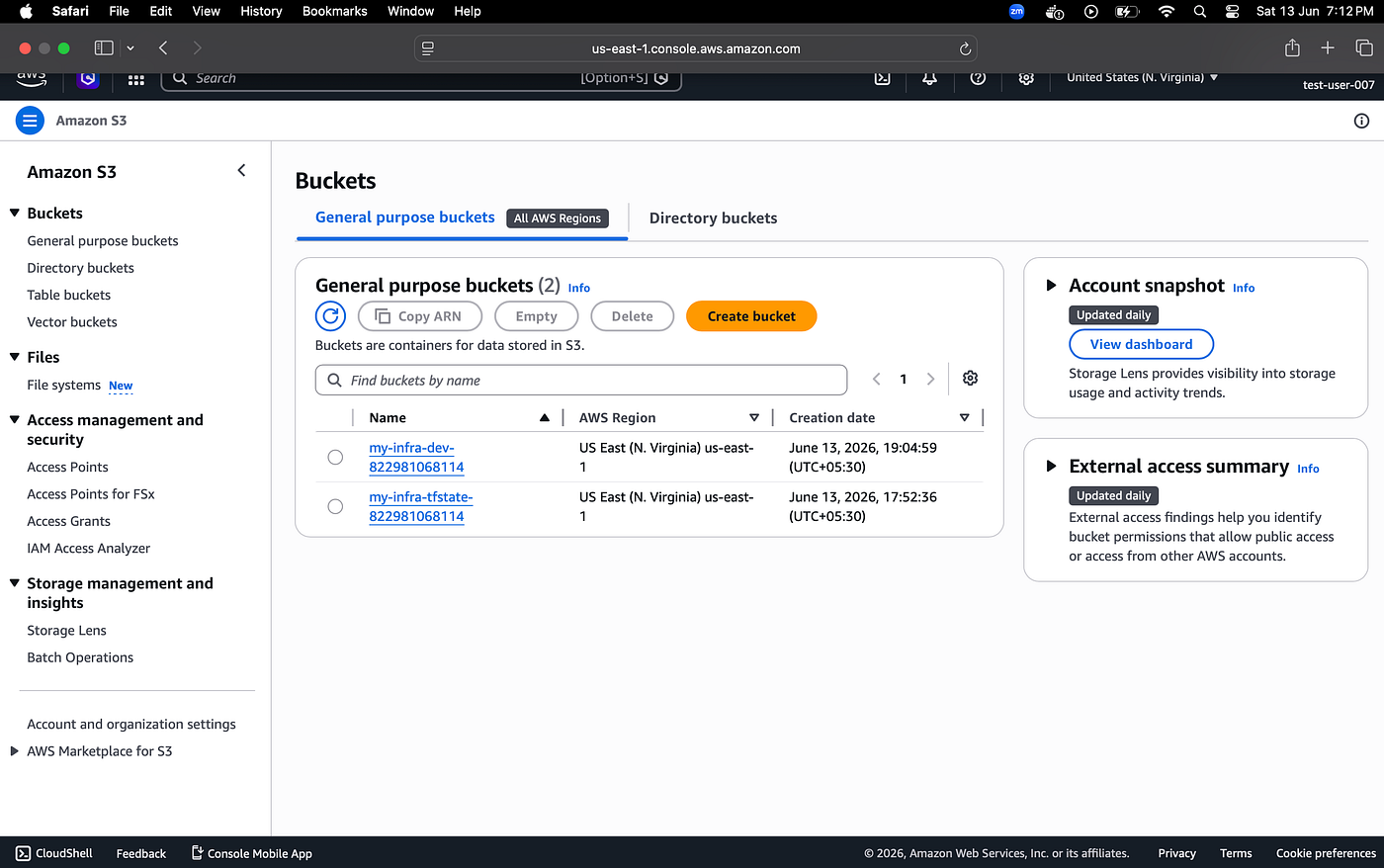
Task: Collapse Access management and security section
Action: (15, 419)
